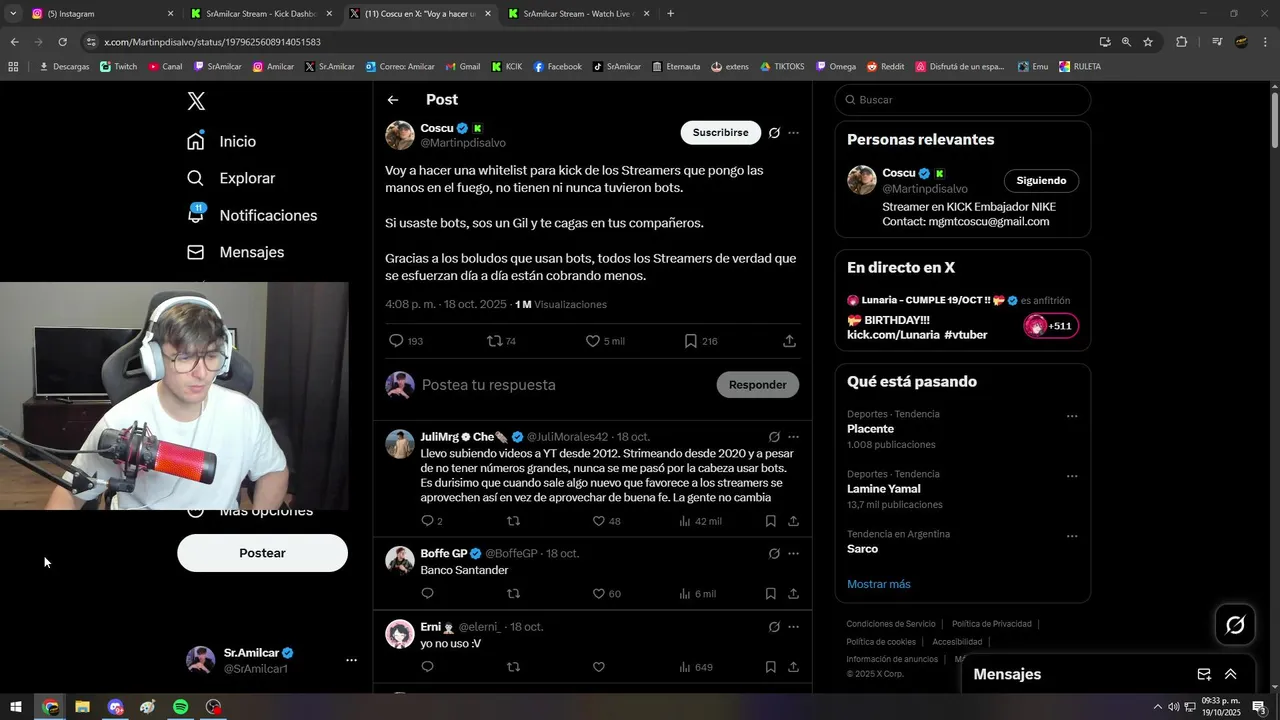This screenshot has height=720, width=1280.
Task: Open more options on Erni reply
Action: (793, 627)
